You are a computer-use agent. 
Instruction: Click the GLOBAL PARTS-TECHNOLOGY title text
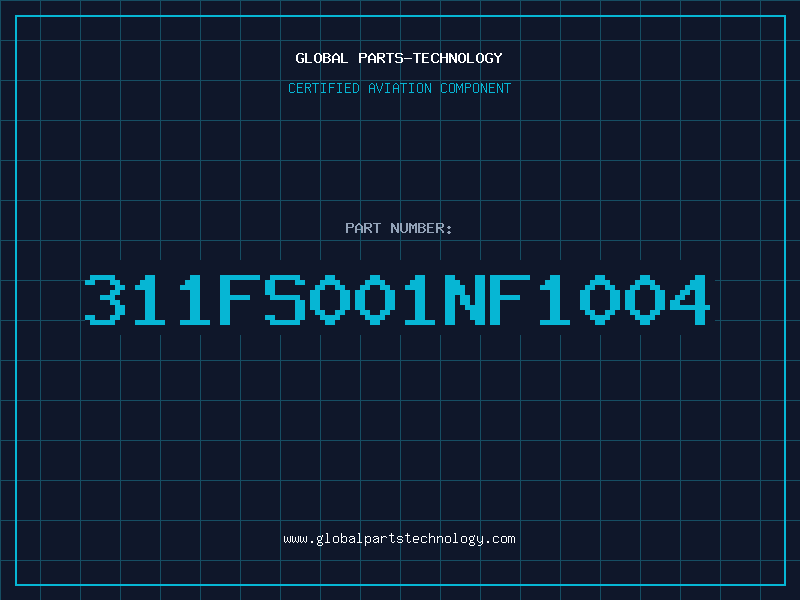coord(399,58)
